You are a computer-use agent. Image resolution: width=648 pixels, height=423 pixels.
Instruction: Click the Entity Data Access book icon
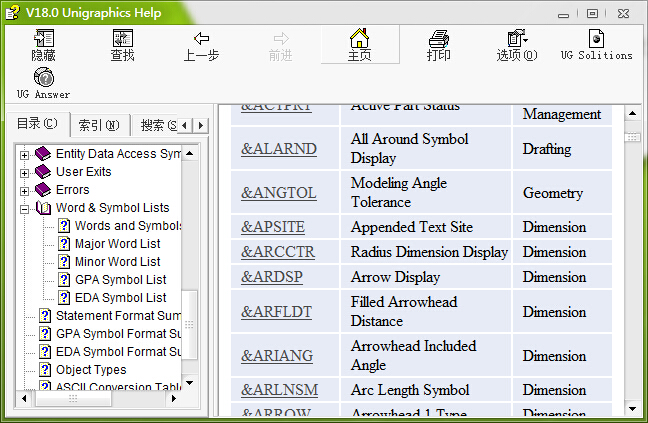click(43, 154)
